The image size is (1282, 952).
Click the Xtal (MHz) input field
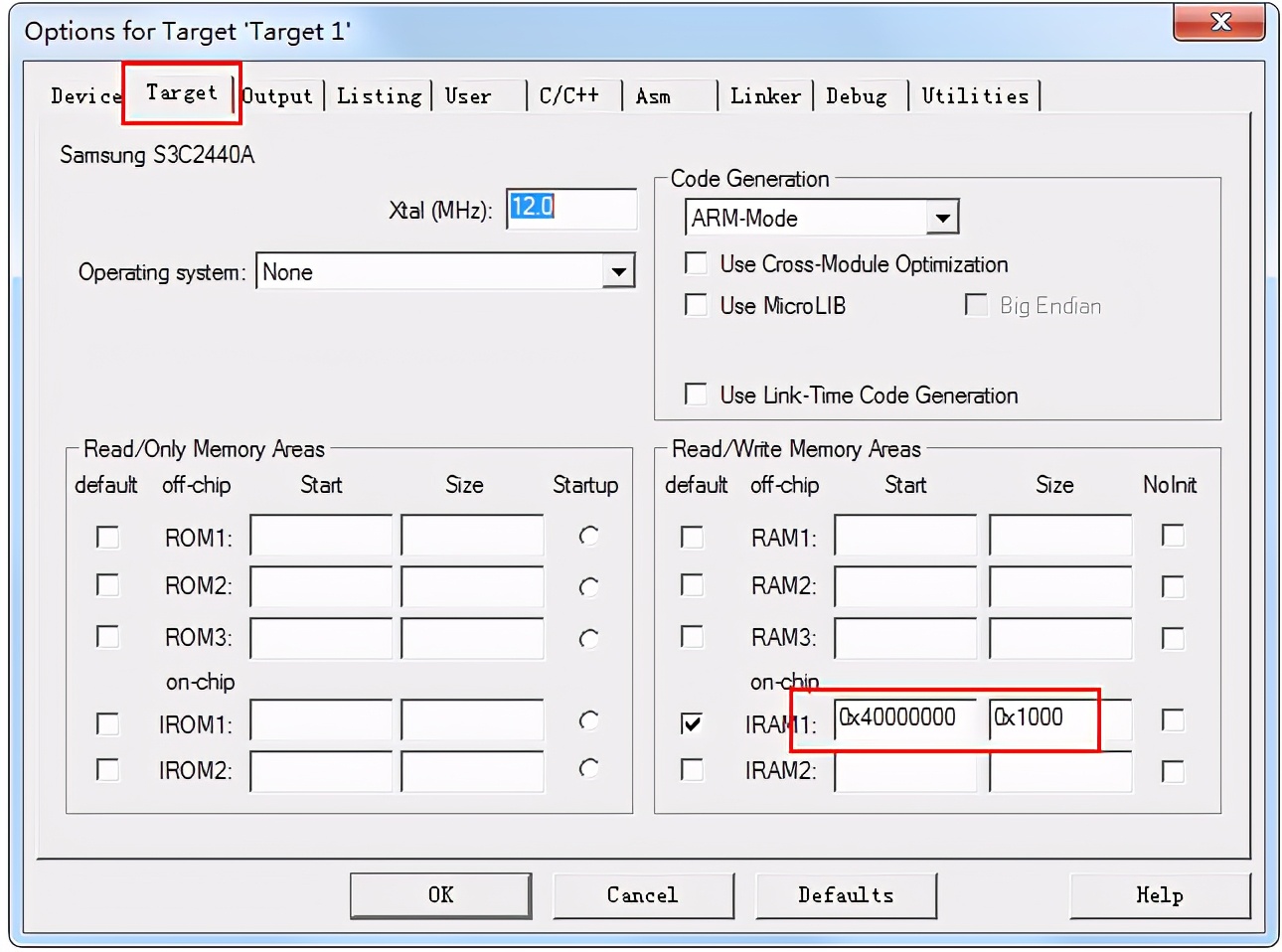(x=571, y=209)
